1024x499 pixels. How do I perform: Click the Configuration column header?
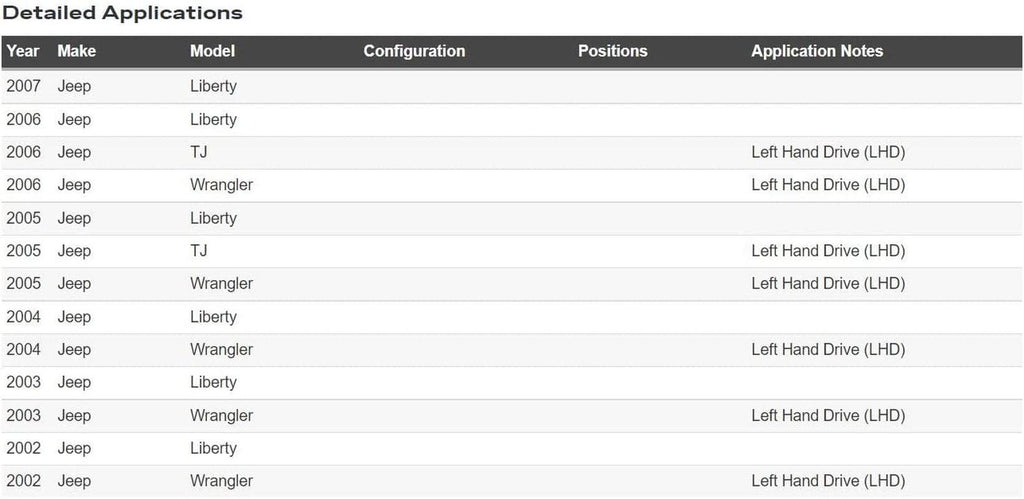pos(414,51)
